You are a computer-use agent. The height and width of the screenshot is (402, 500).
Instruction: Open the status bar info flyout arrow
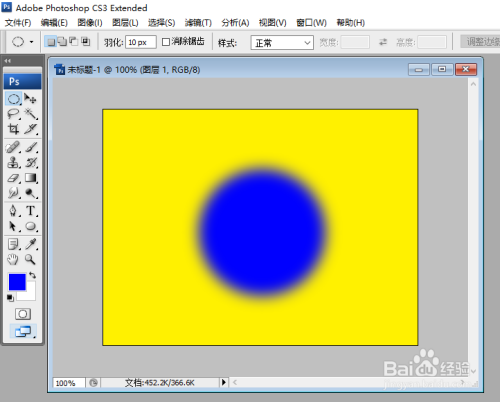tap(224, 382)
